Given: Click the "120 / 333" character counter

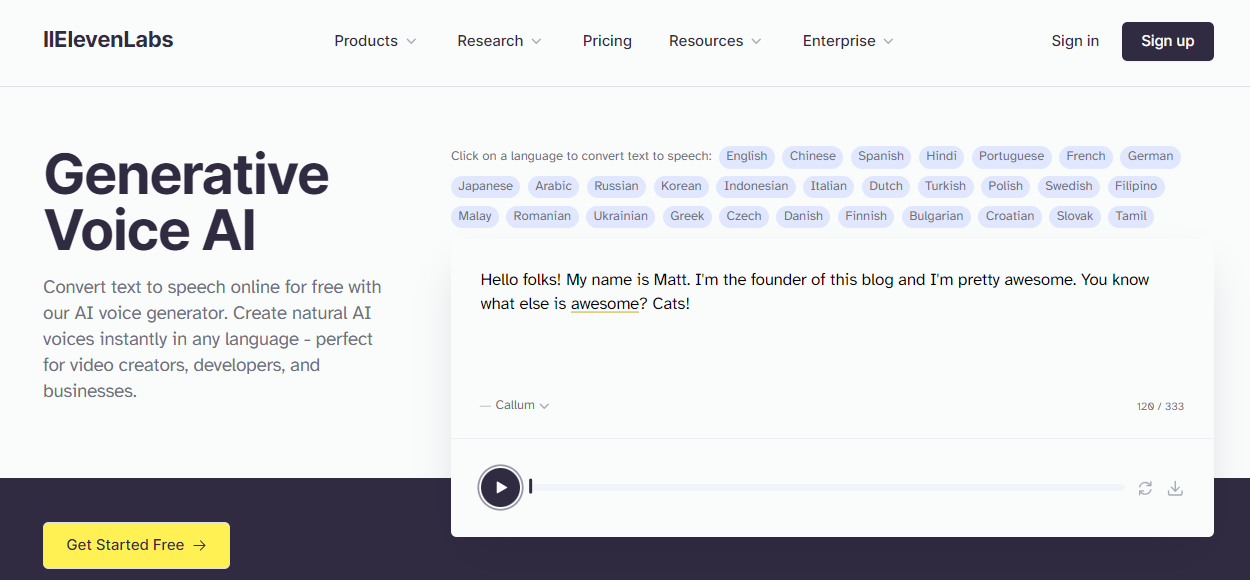Looking at the screenshot, I should [x=1160, y=406].
